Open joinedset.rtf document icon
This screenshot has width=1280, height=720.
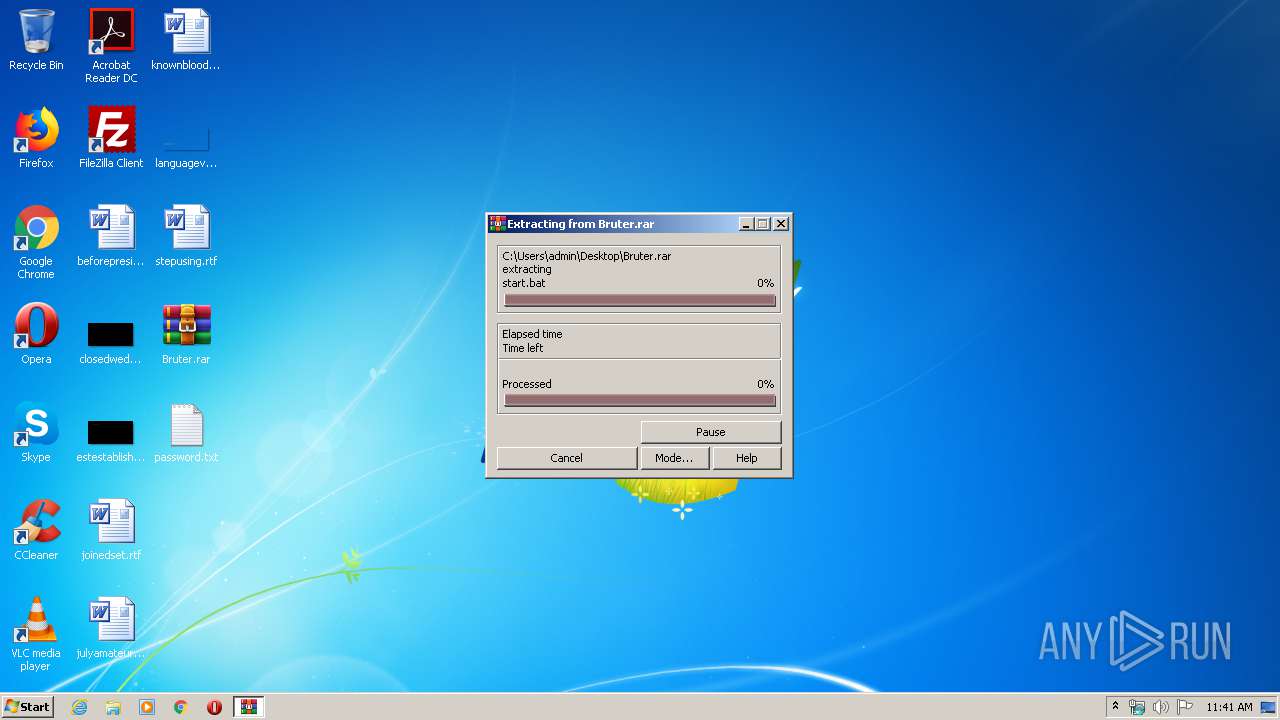111,531
